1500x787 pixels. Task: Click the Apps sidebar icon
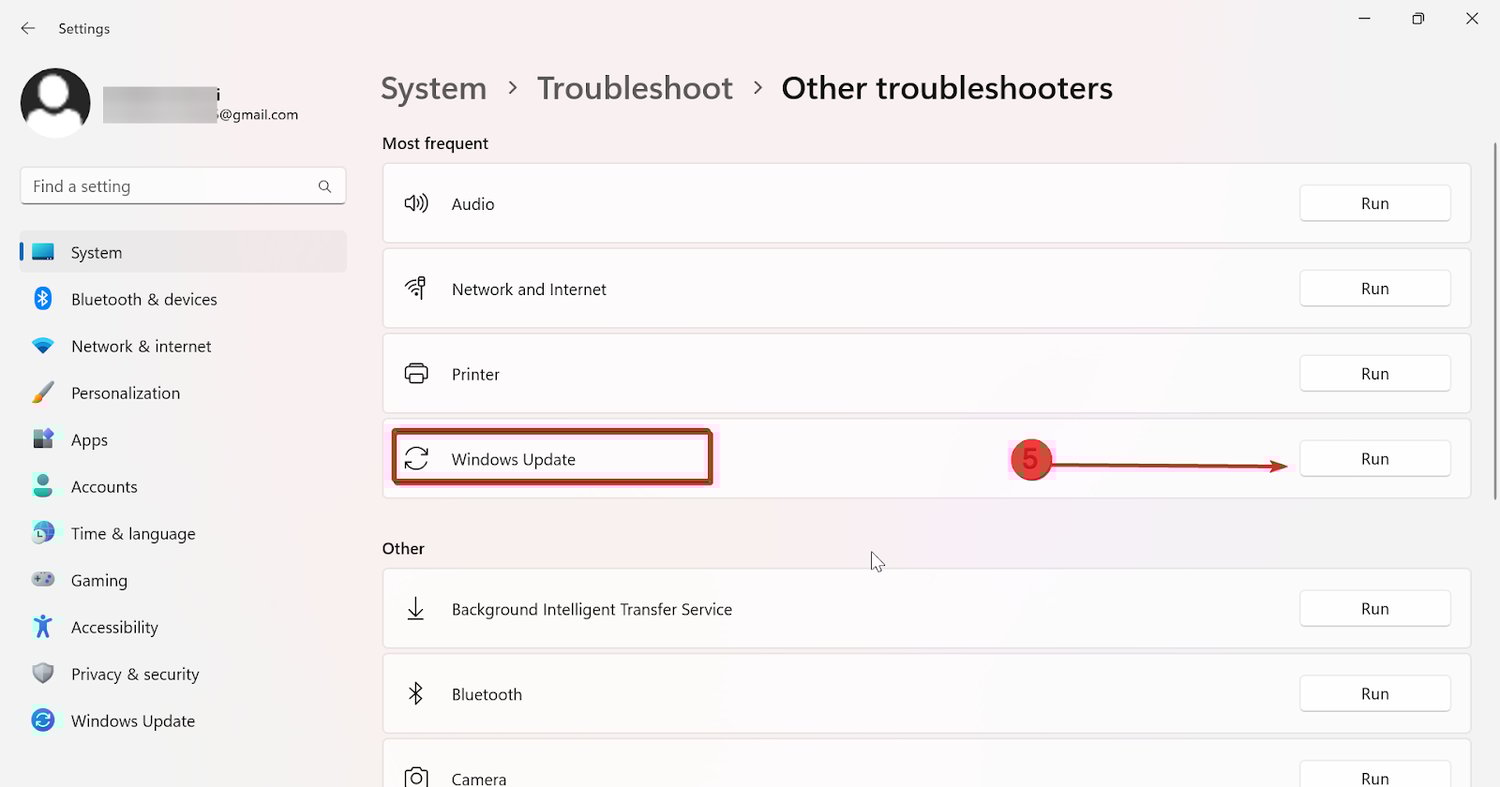(x=43, y=439)
